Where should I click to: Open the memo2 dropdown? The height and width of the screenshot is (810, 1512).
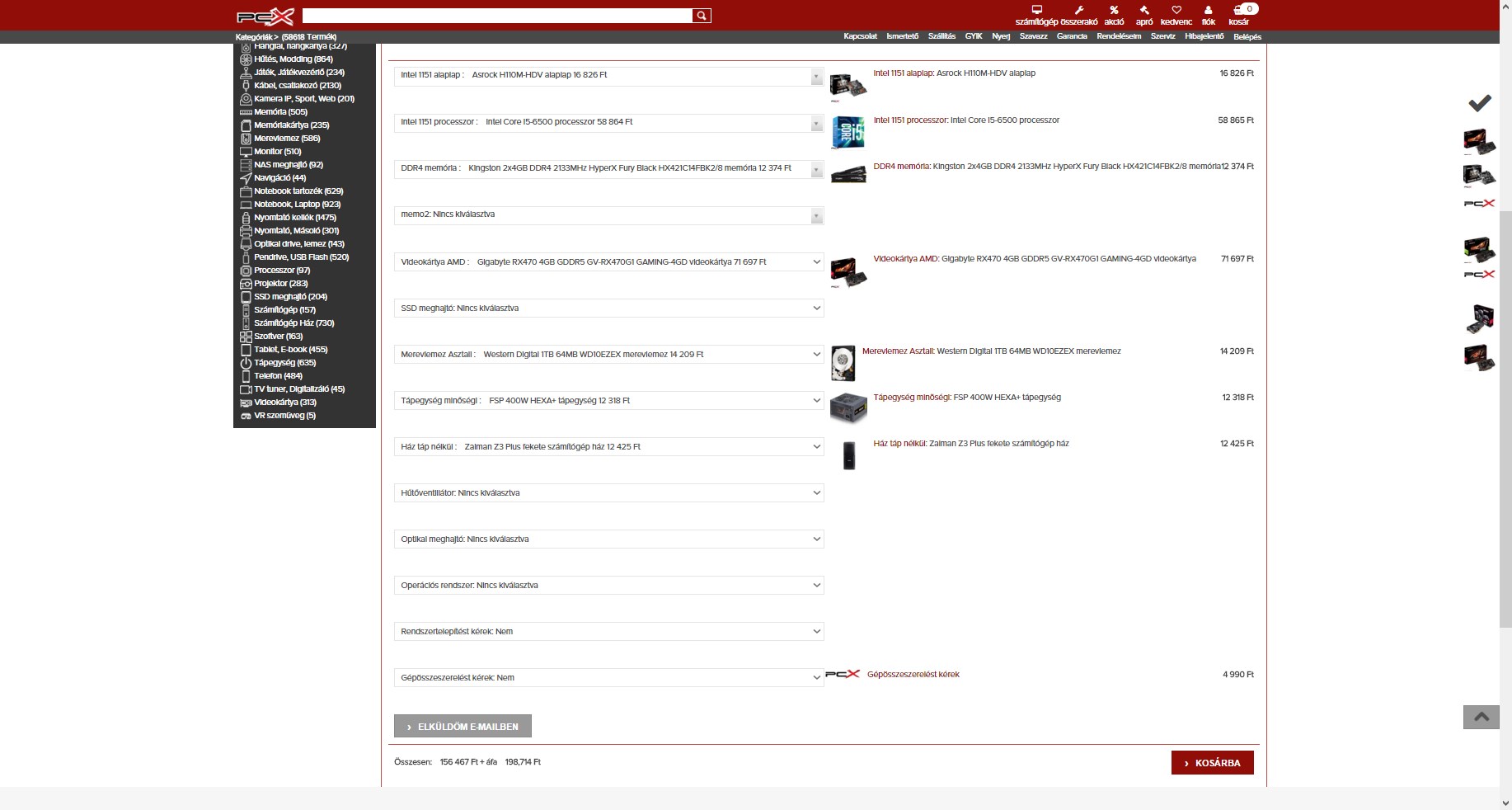click(608, 215)
